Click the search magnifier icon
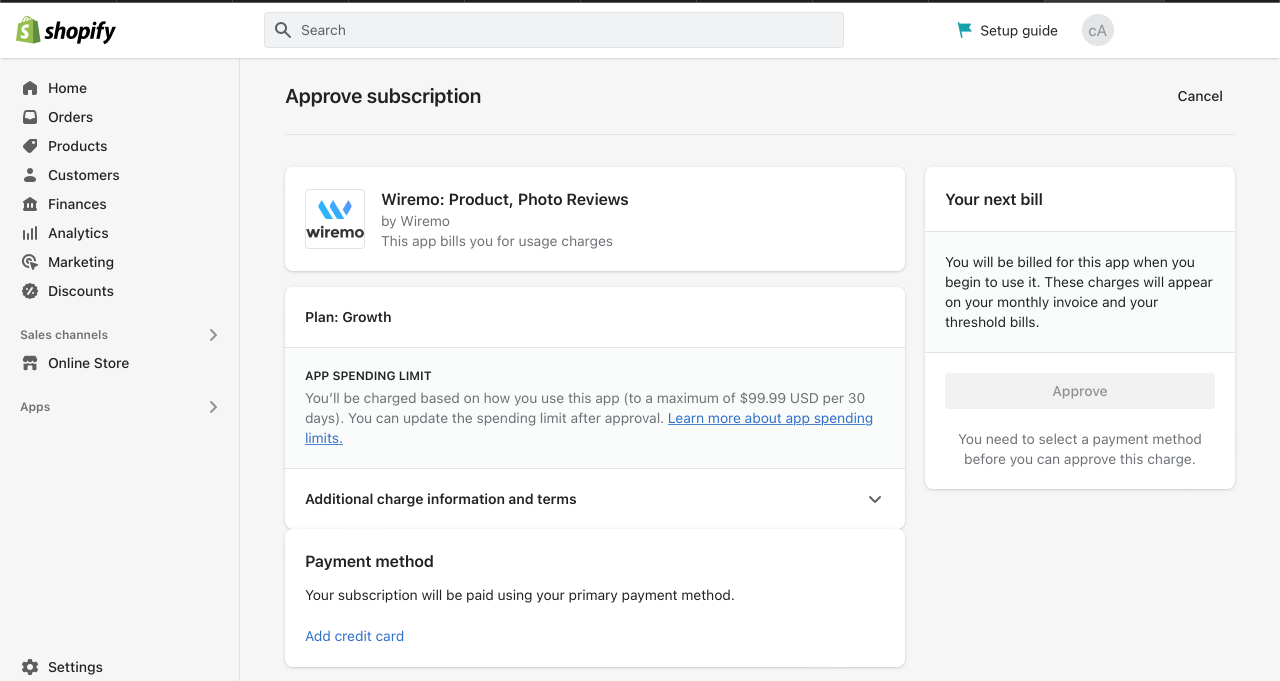Viewport: 1280px width, 681px height. (283, 30)
